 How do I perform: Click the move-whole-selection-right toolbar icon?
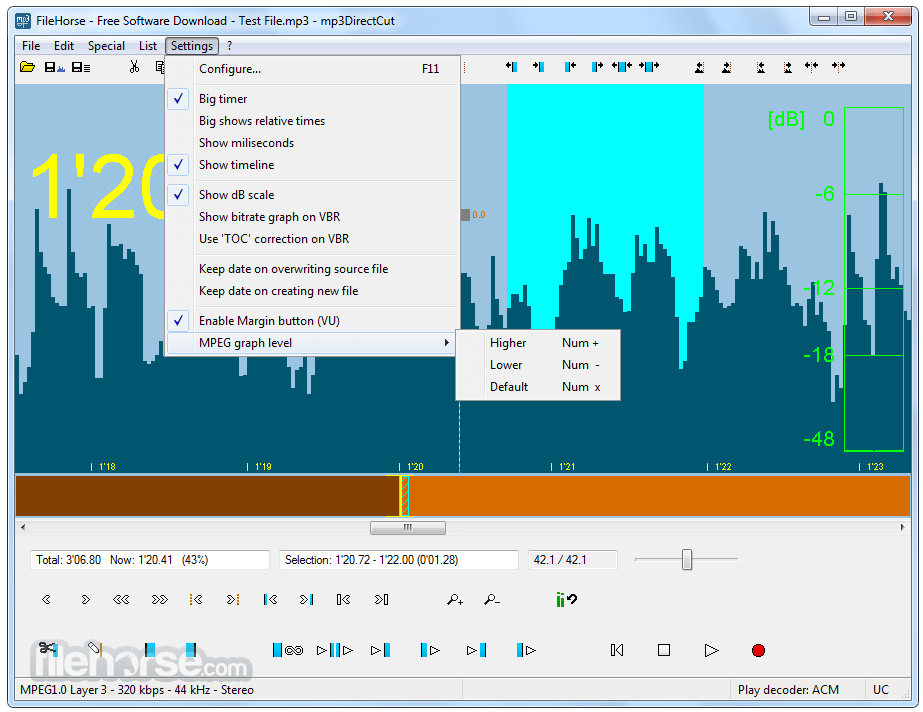pos(649,67)
